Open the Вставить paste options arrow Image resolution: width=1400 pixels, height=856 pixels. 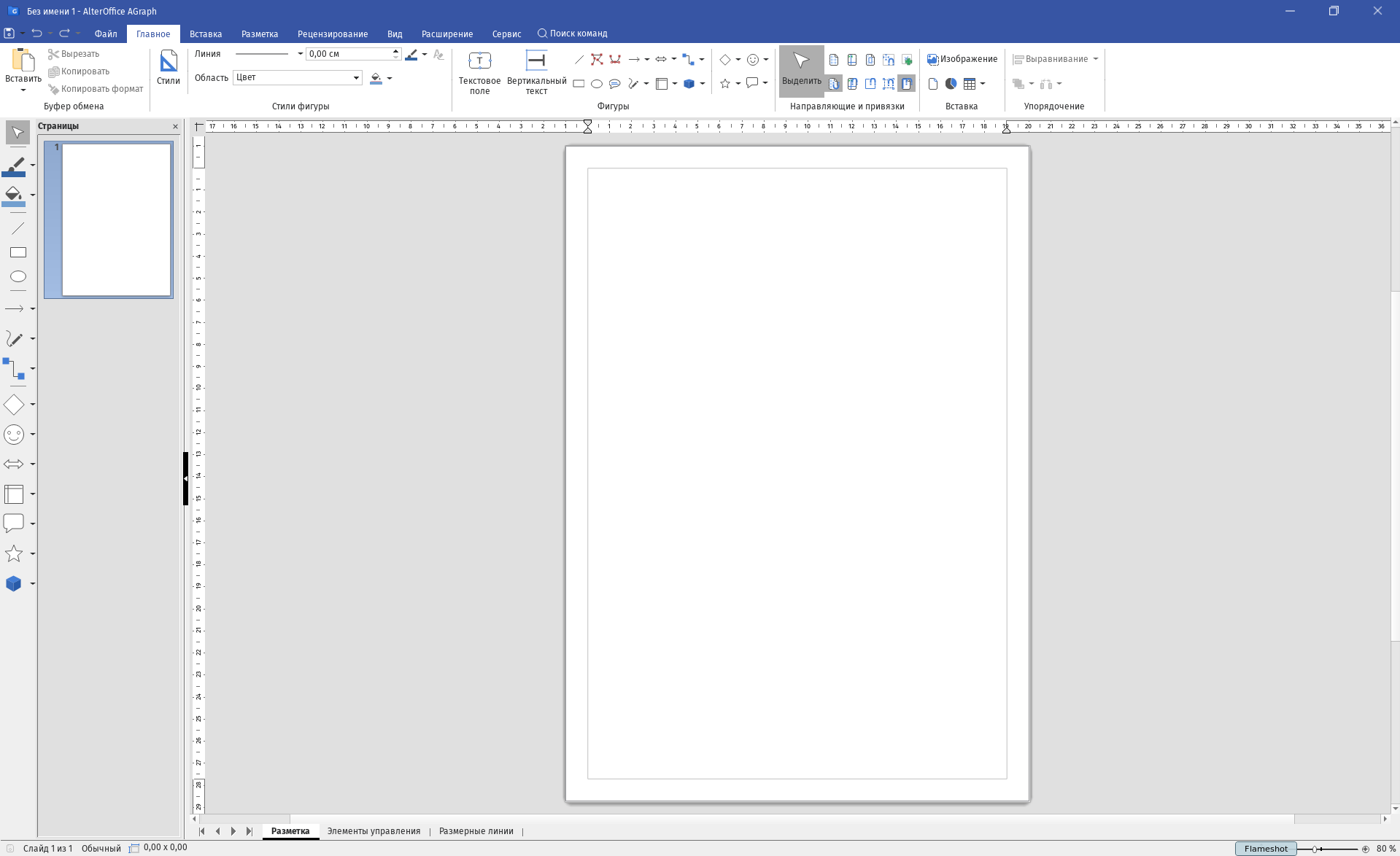pyautogui.click(x=23, y=90)
